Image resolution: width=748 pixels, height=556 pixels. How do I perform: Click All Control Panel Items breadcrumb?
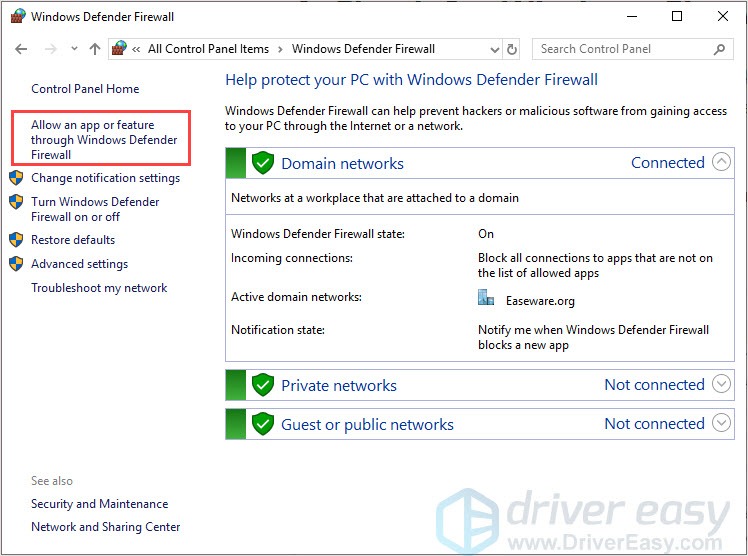pos(208,49)
